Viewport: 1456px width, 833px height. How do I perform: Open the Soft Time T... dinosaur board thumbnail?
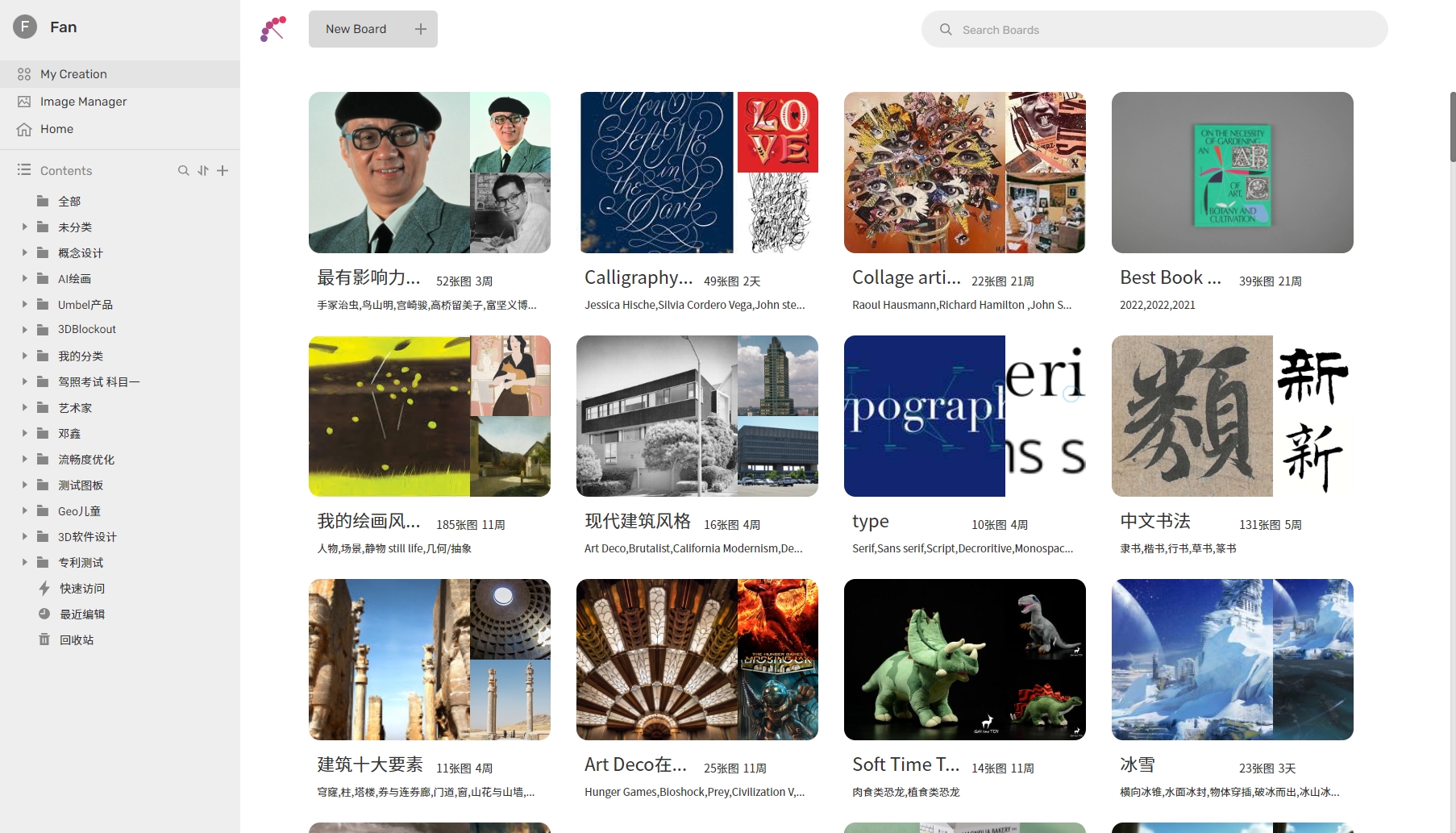[x=964, y=660]
